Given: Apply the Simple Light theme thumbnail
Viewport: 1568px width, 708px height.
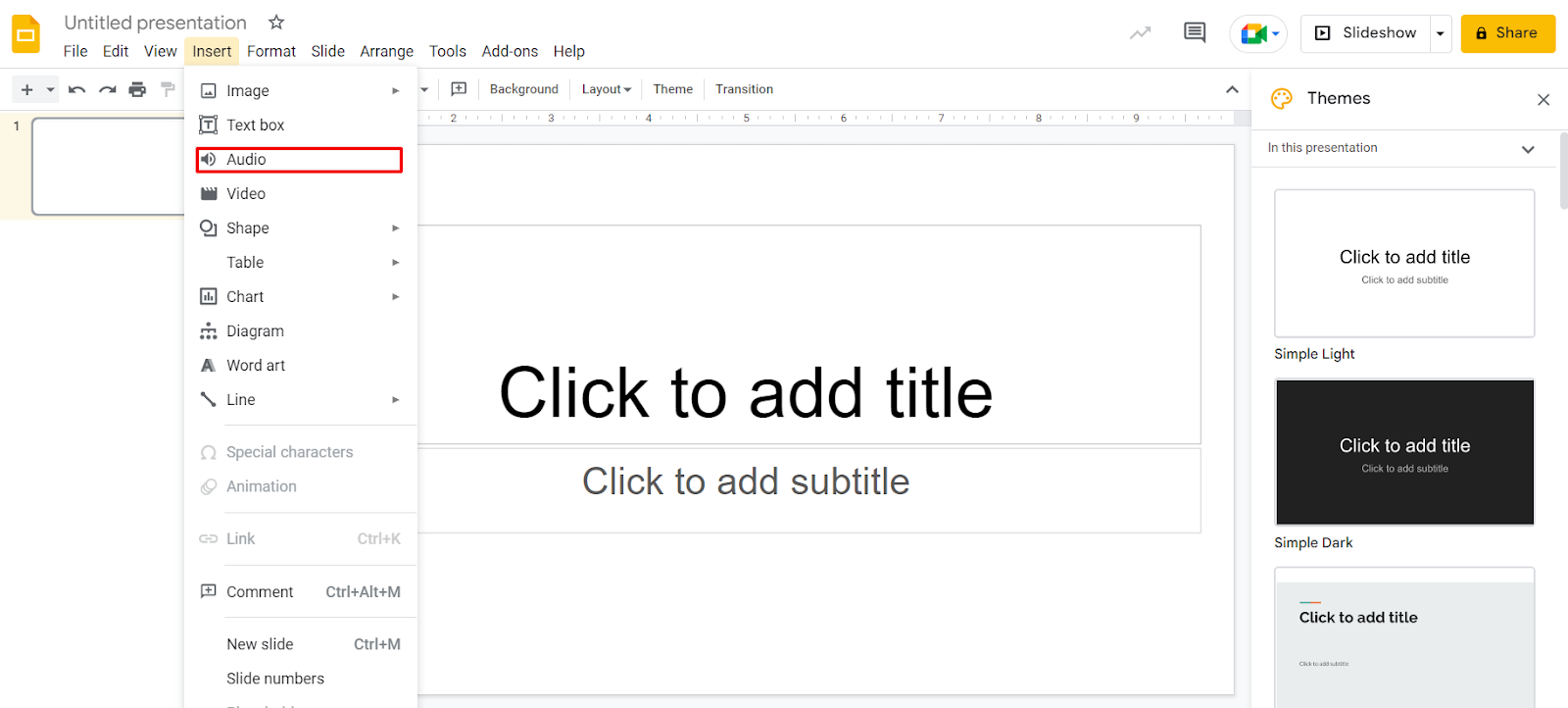Looking at the screenshot, I should click(1404, 264).
